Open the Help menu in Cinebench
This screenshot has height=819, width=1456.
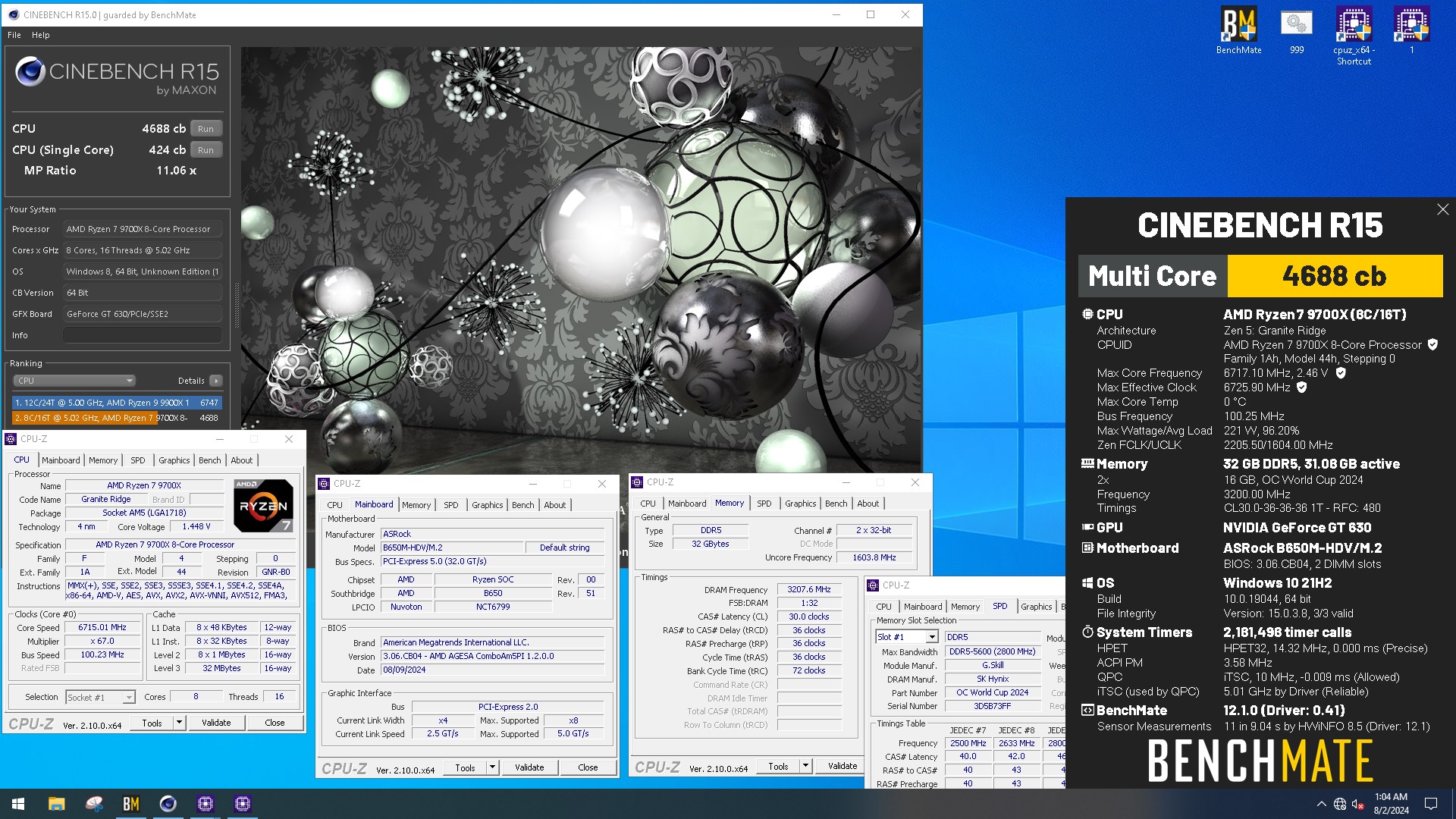pyautogui.click(x=41, y=35)
